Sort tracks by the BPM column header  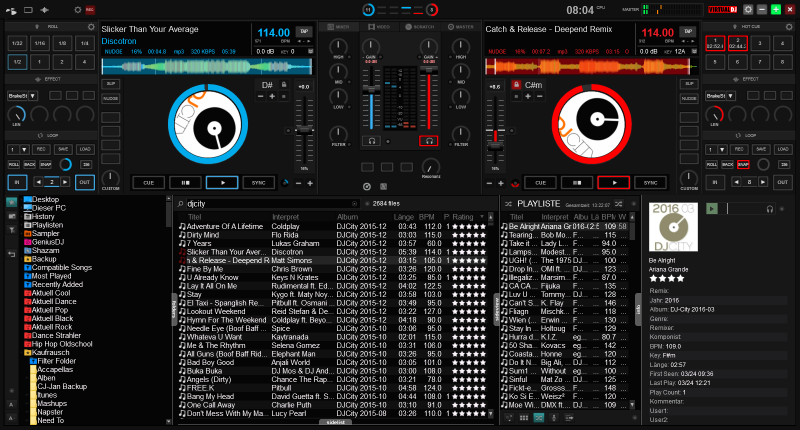click(x=427, y=217)
